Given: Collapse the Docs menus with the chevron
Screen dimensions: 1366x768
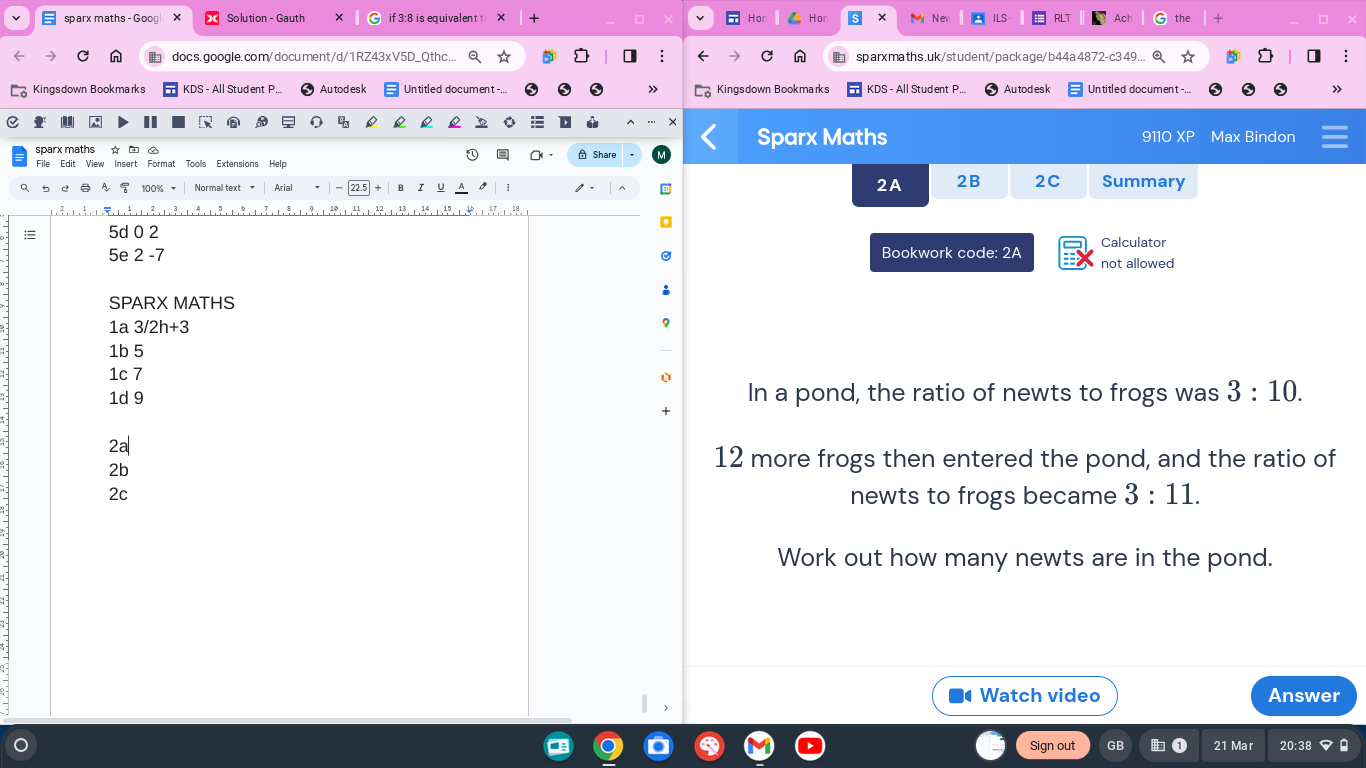Looking at the screenshot, I should [622, 188].
